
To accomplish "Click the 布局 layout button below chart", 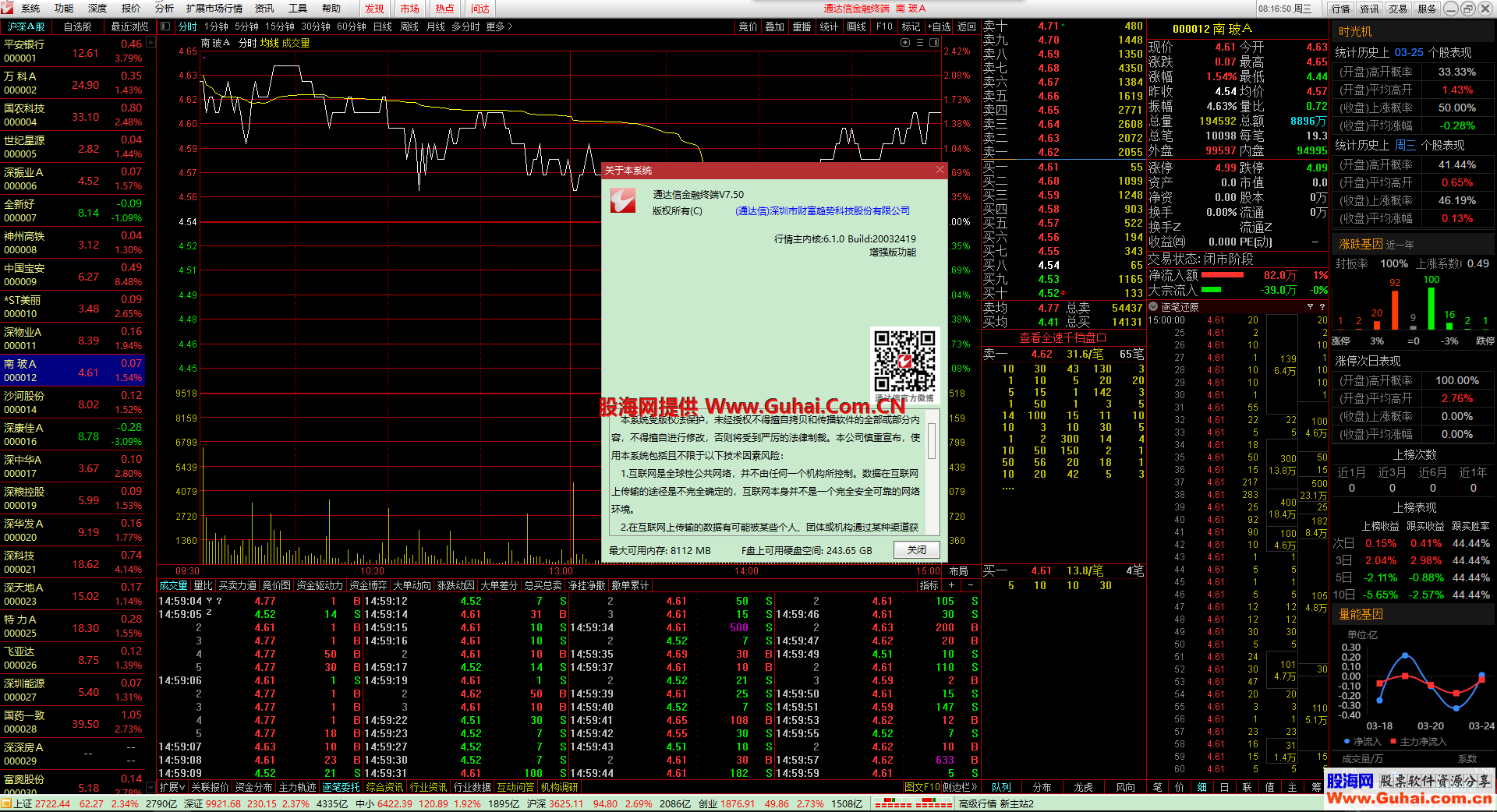I will pyautogui.click(x=958, y=571).
